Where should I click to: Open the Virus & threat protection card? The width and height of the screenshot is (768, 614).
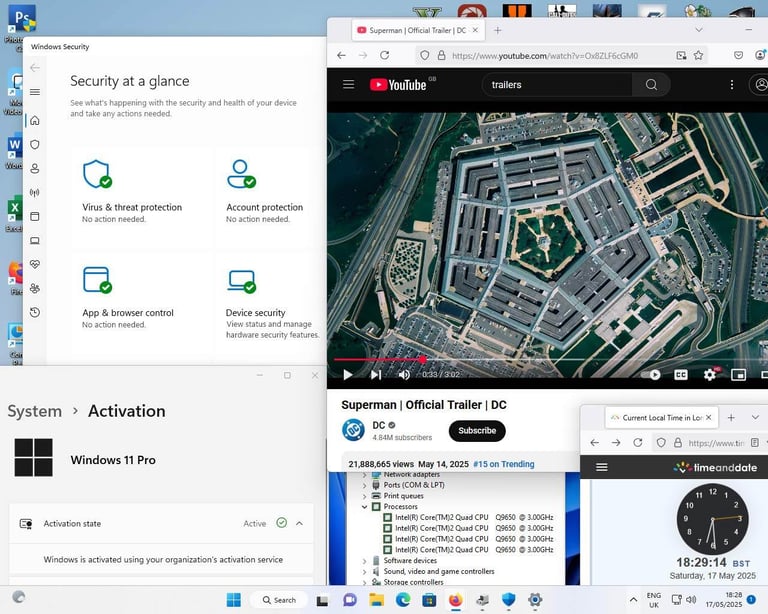click(x=142, y=198)
